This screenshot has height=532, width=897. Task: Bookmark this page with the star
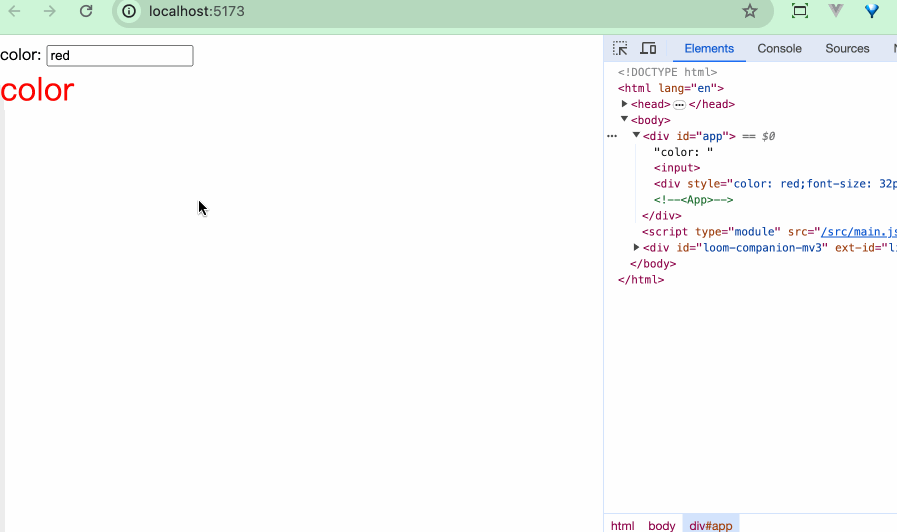(x=750, y=11)
